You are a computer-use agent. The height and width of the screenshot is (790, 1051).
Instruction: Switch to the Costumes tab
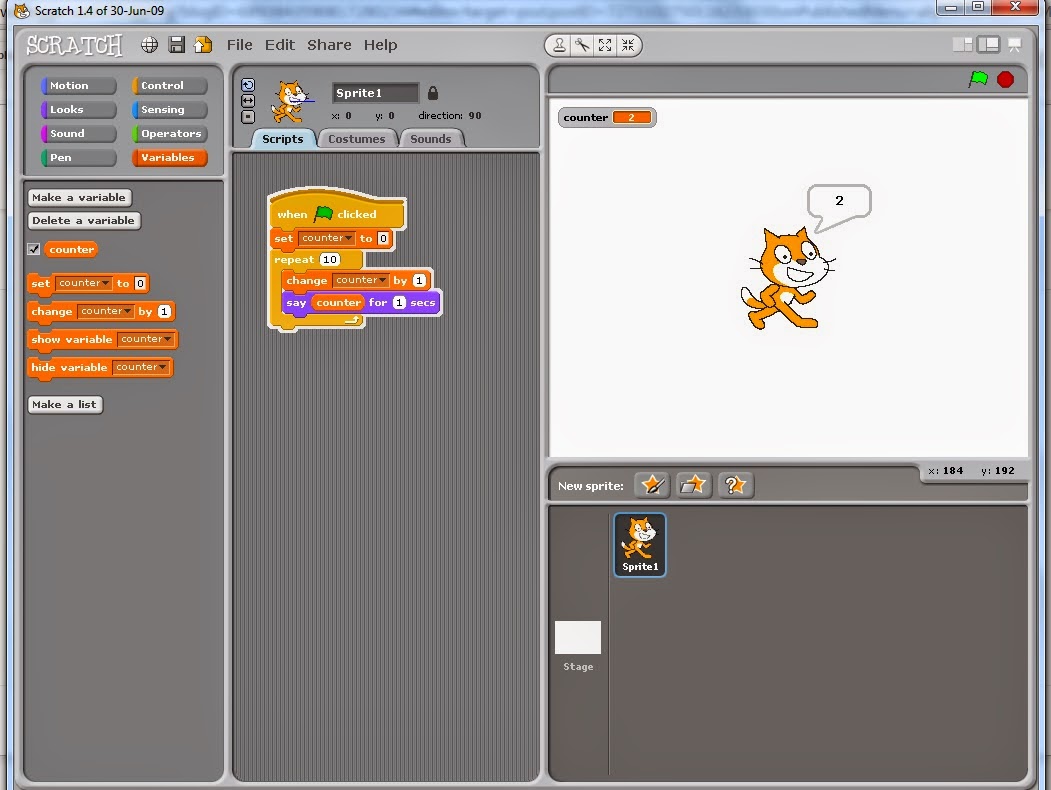pos(357,139)
